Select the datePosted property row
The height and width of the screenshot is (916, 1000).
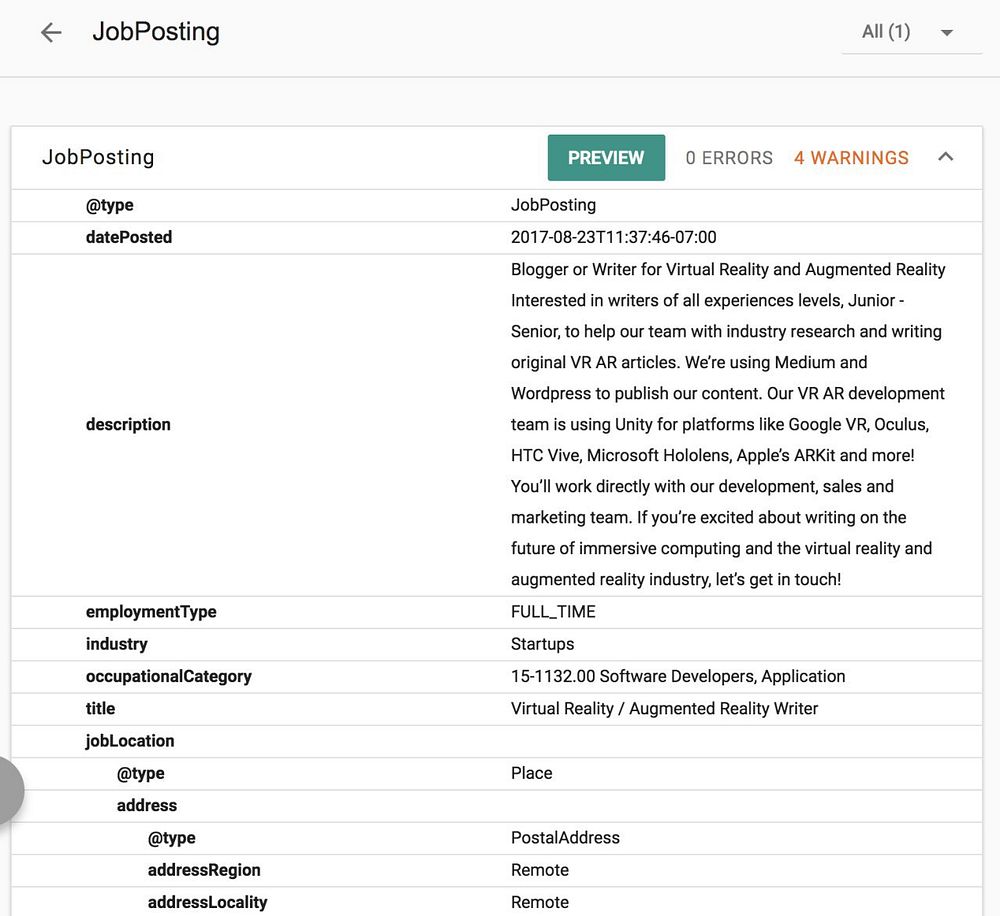(129, 237)
